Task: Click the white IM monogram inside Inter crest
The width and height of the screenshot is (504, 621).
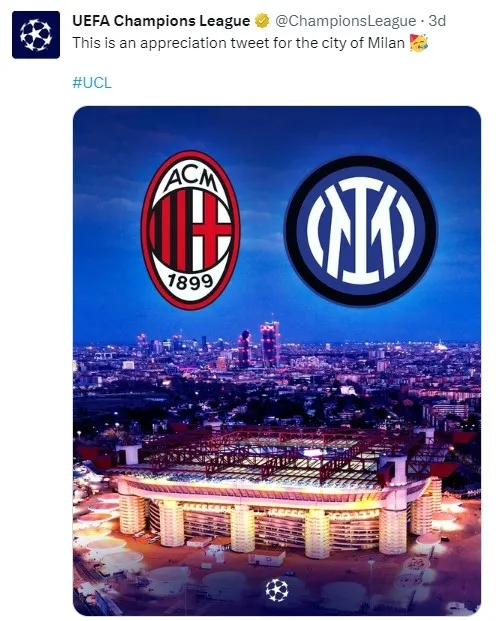Action: pos(361,231)
